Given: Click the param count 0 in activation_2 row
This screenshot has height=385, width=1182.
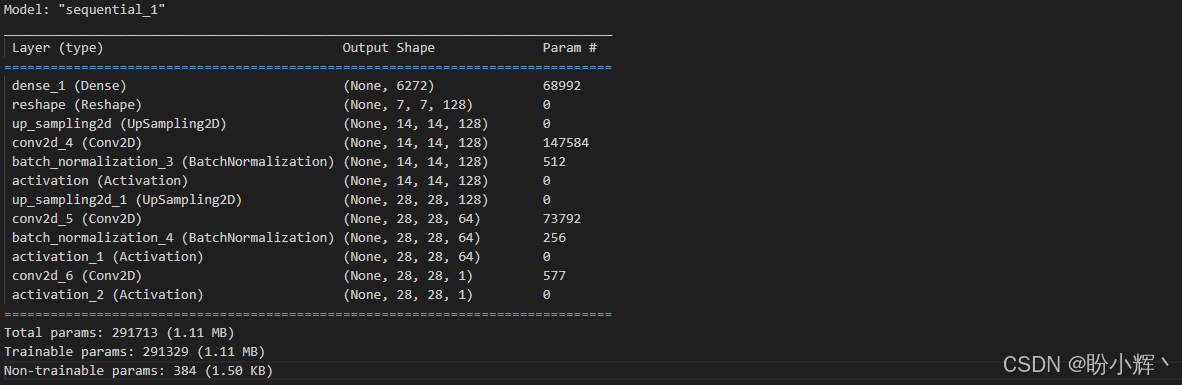Looking at the screenshot, I should [547, 295].
